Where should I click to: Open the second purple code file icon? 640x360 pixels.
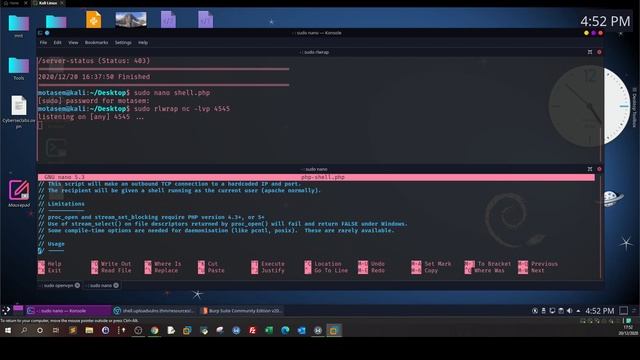pos(205,20)
